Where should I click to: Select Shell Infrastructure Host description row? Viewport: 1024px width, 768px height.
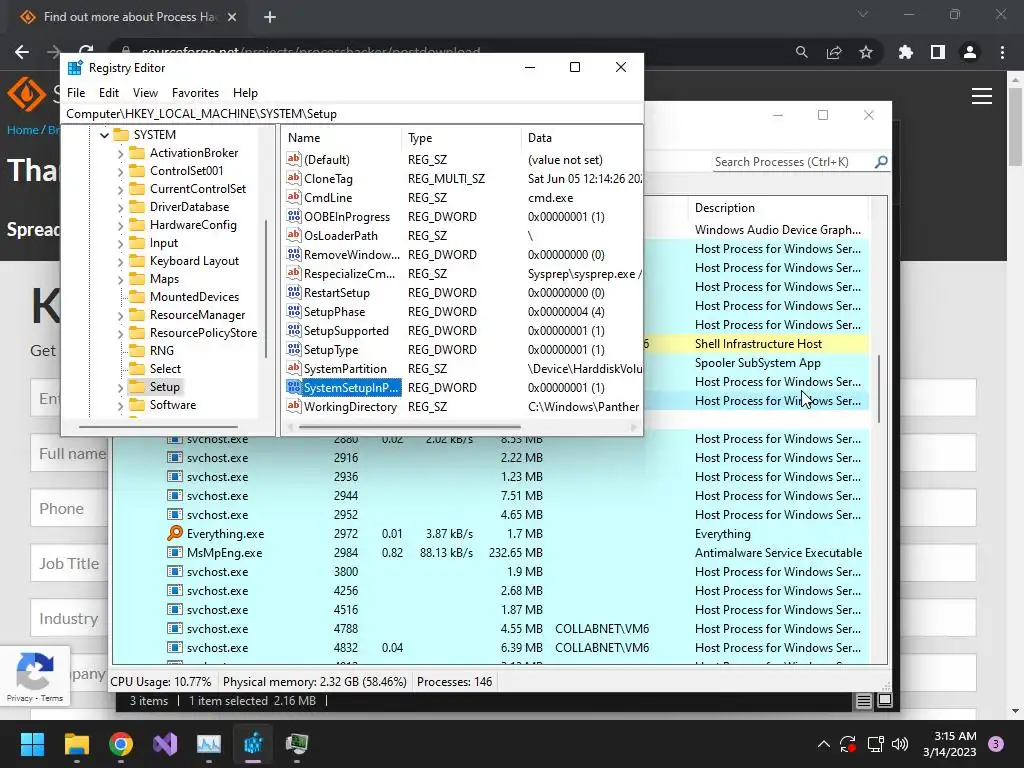pyautogui.click(x=758, y=344)
